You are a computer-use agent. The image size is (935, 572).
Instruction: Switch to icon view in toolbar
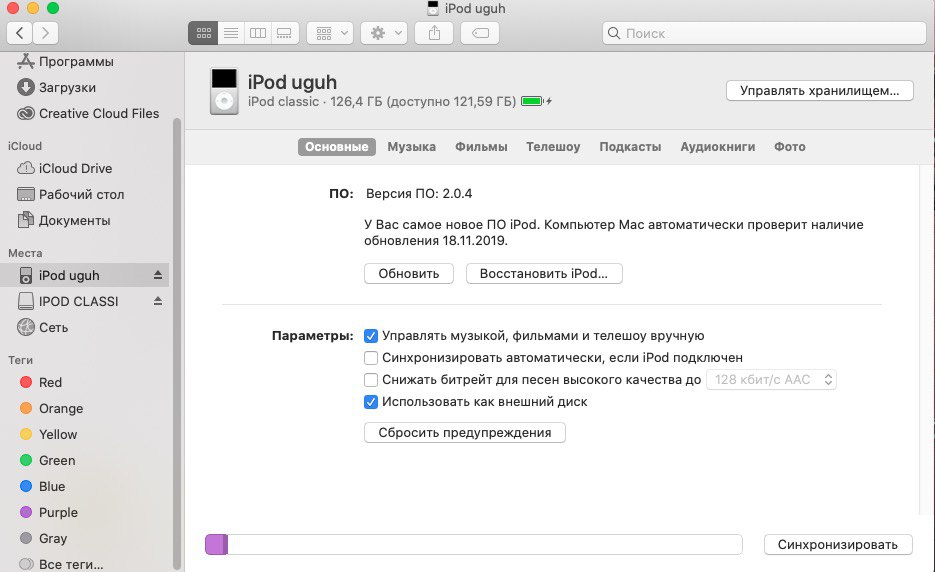point(203,33)
